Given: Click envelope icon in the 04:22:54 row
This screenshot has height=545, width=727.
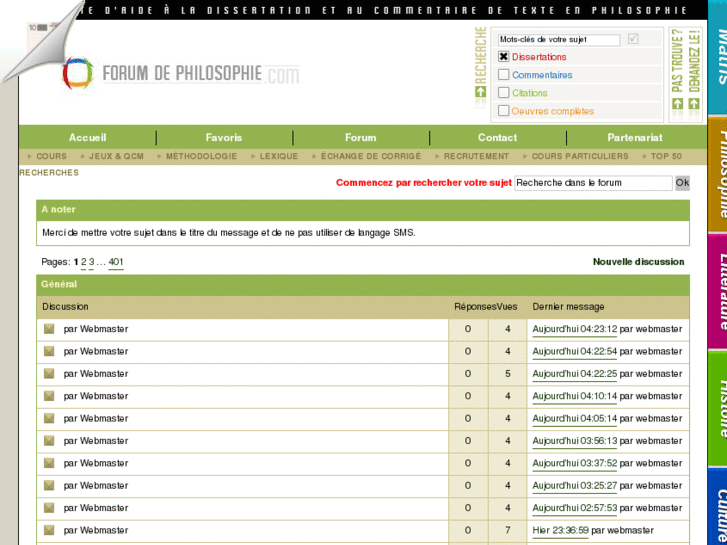Looking at the screenshot, I should pyautogui.click(x=49, y=351).
